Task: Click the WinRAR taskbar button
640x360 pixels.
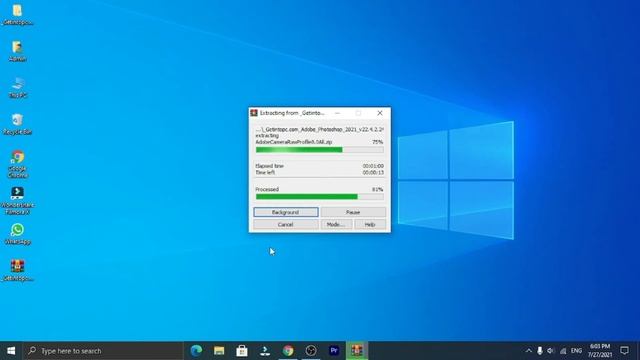Action: point(357,351)
